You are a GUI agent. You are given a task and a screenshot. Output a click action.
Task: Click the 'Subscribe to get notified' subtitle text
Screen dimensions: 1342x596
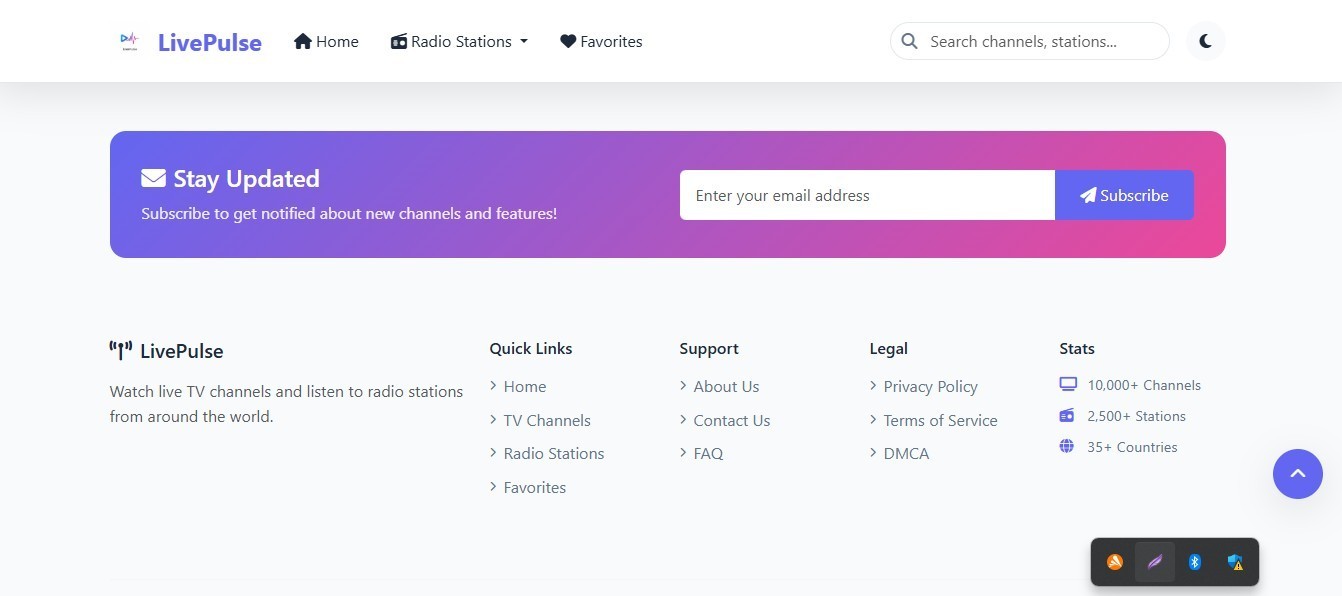[x=349, y=213]
